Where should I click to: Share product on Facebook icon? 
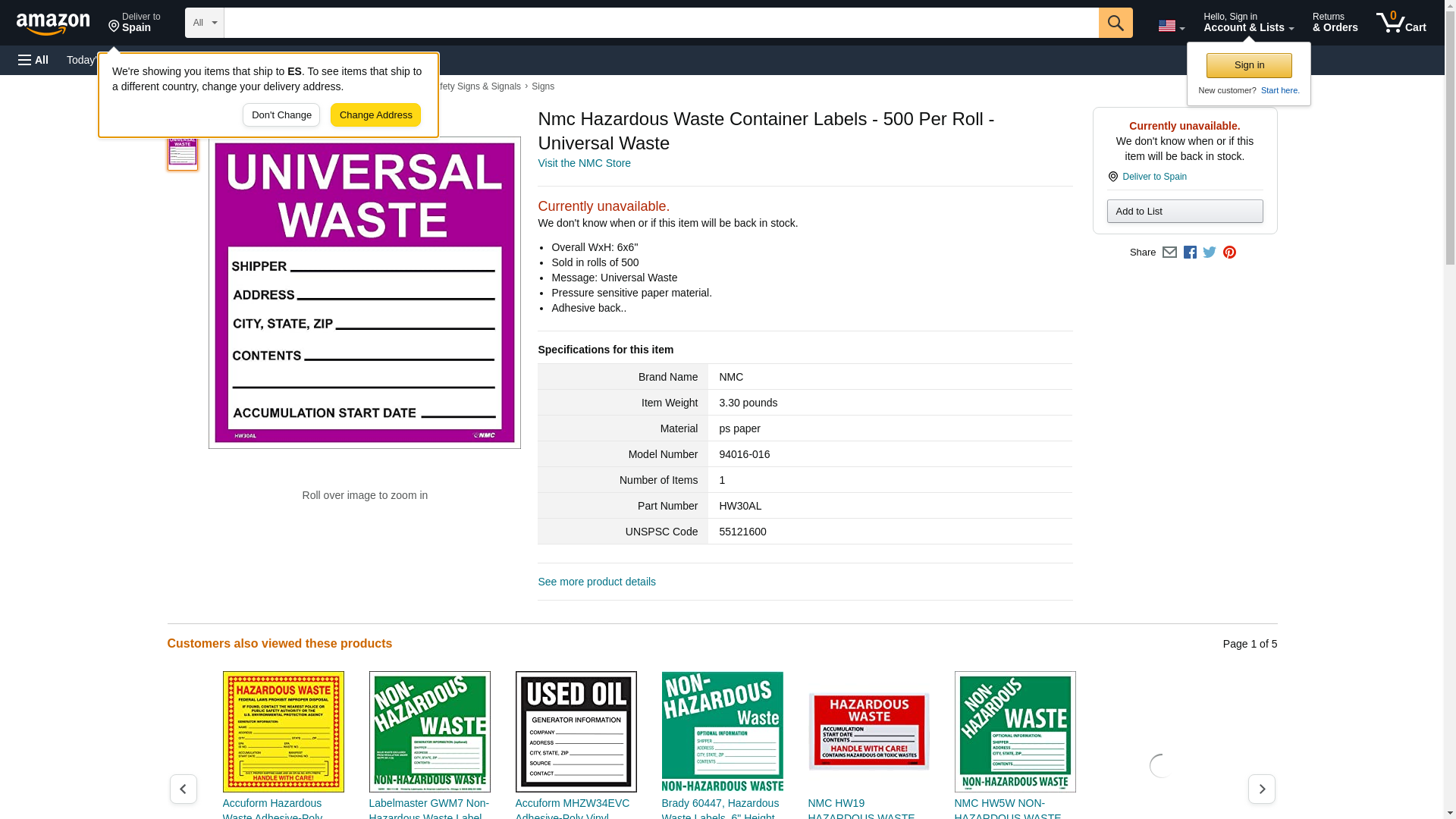[1190, 253]
